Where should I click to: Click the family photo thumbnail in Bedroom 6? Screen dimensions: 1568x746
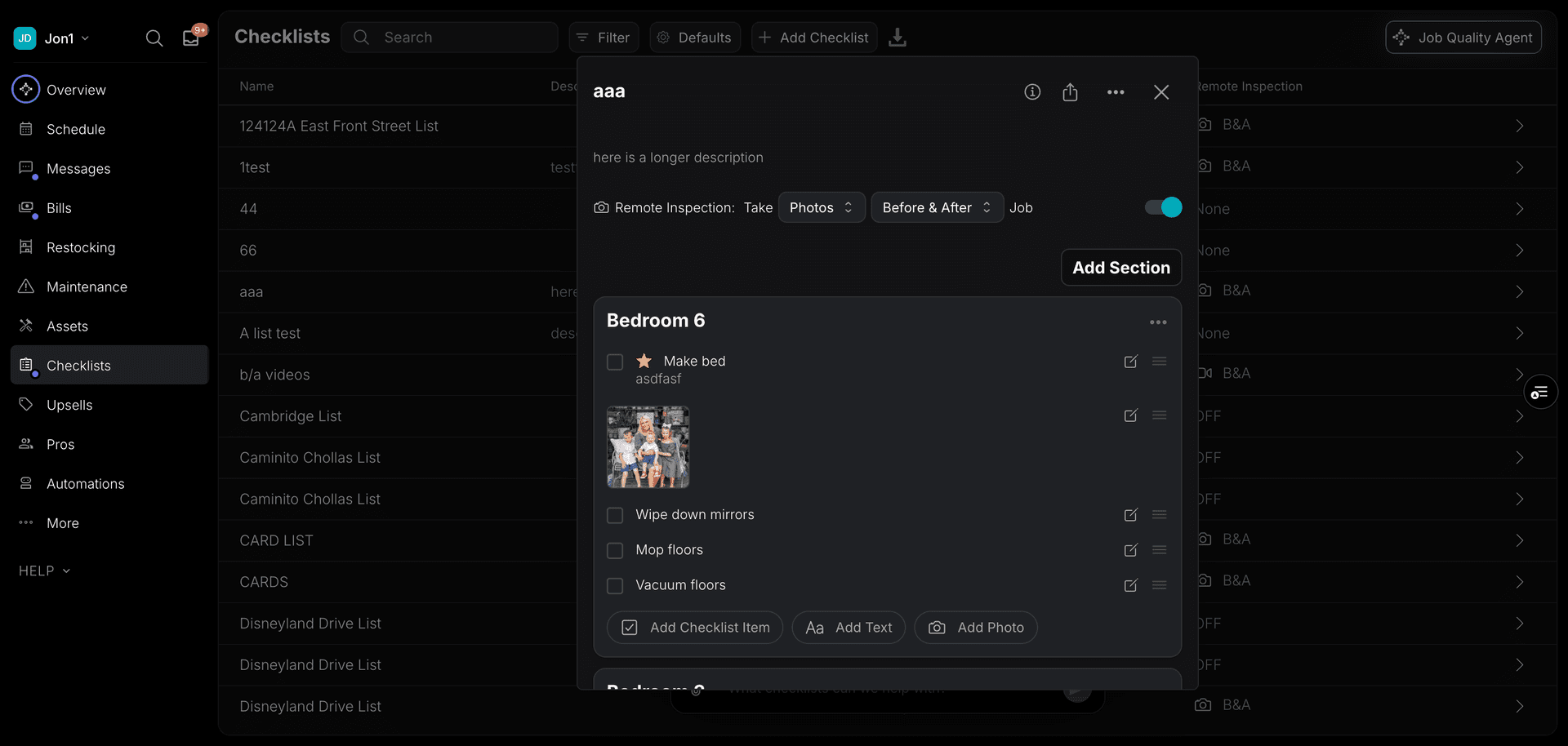[648, 446]
